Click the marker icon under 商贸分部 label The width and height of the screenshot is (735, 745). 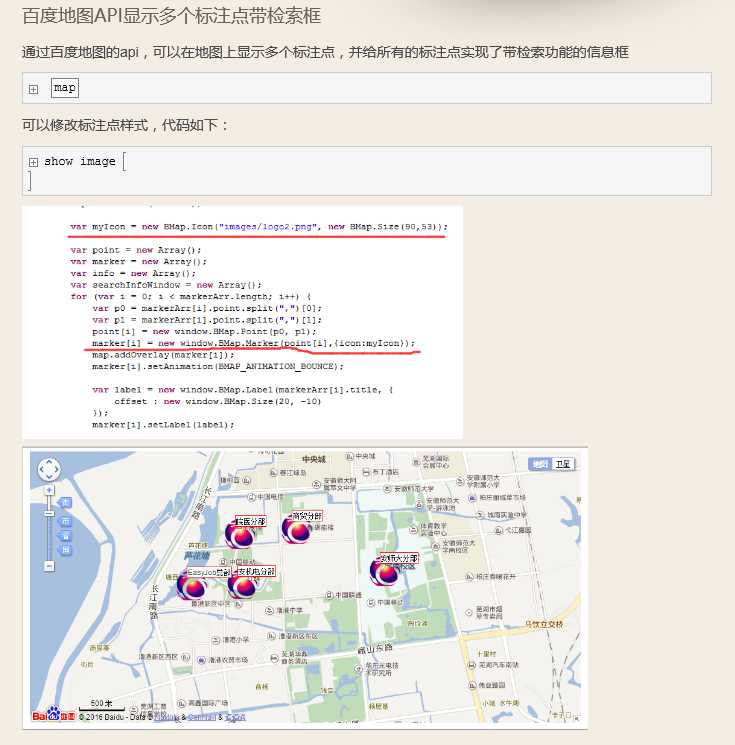[297, 529]
